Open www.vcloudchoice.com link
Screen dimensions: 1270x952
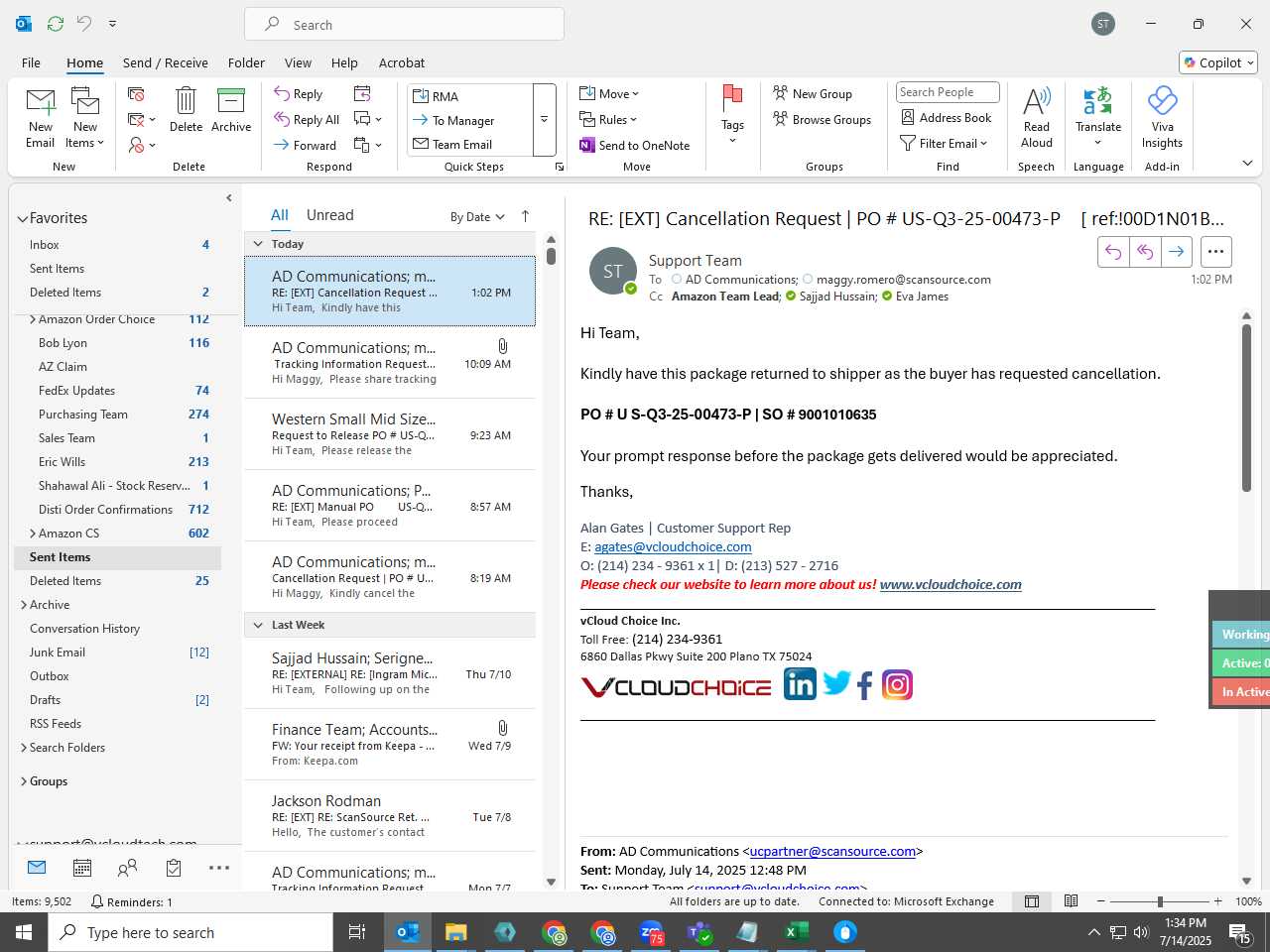pyautogui.click(x=951, y=584)
